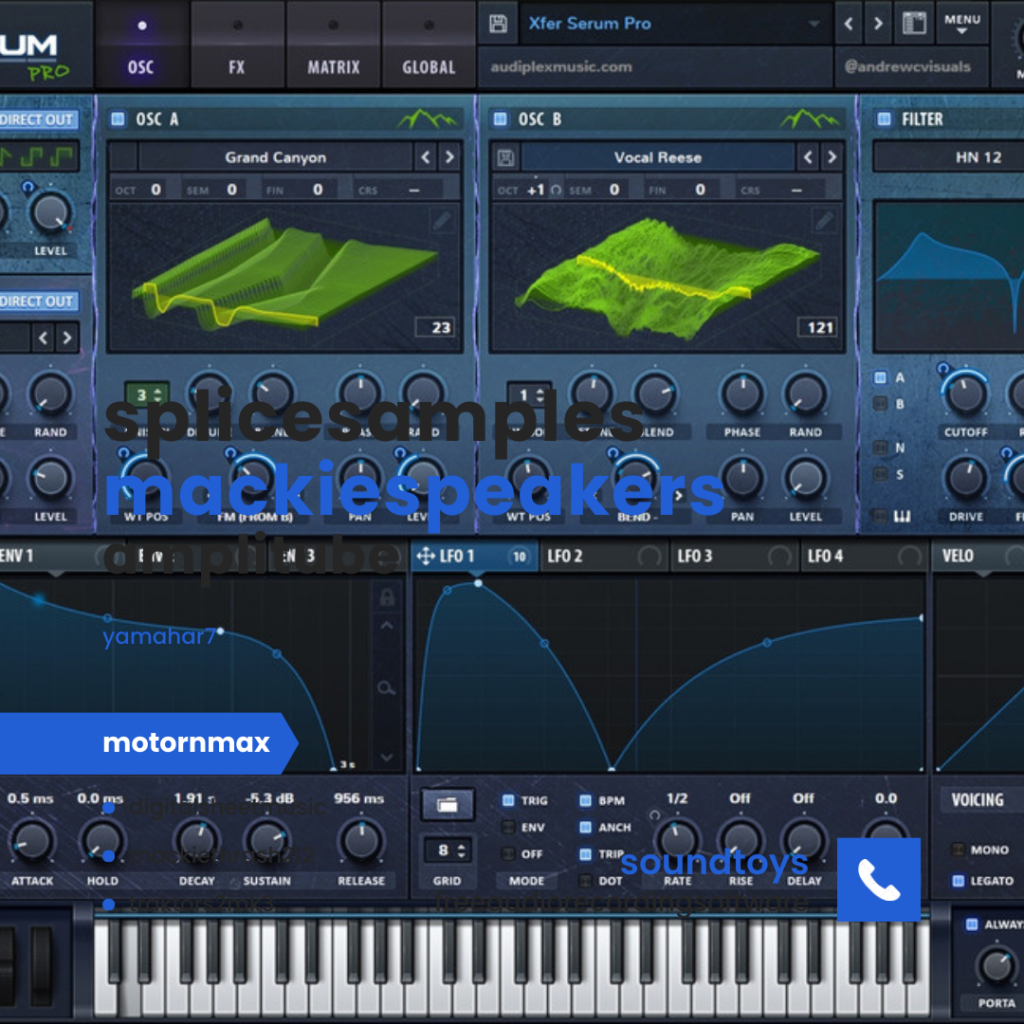The image size is (1024, 1024).
Task: Select previous wavetable for Grand Canyon
Action: click(x=426, y=157)
